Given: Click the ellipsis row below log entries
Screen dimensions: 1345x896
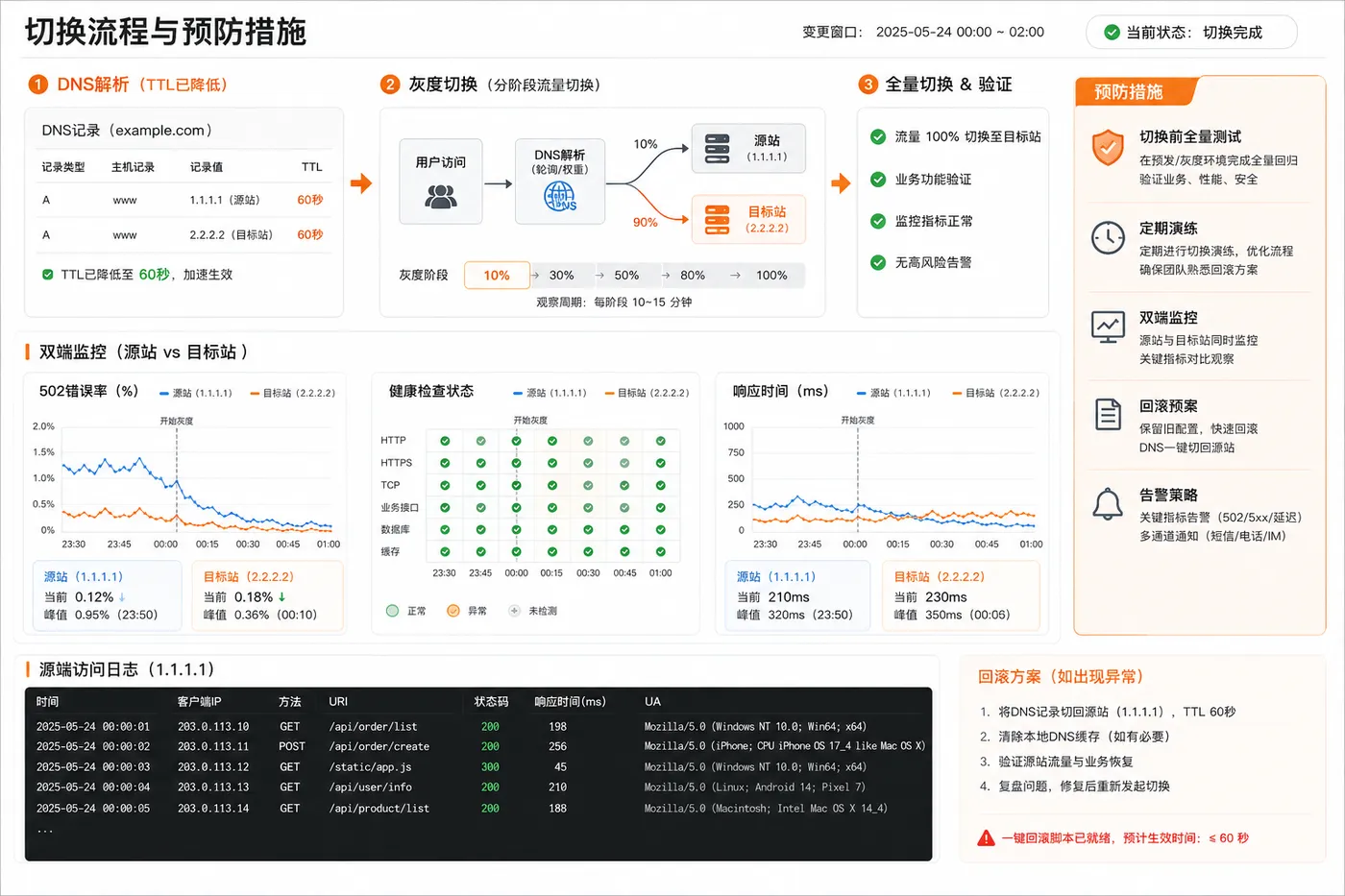Looking at the screenshot, I should (x=45, y=829).
